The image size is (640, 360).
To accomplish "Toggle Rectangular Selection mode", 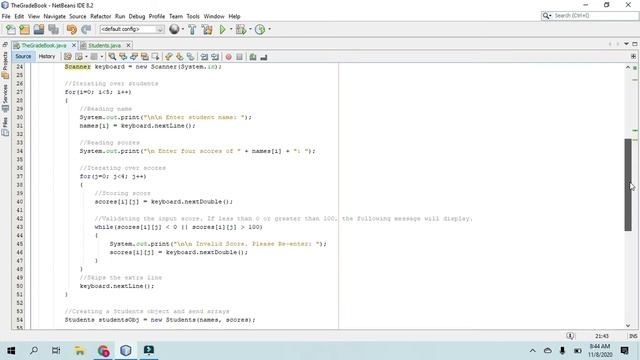I will tap(156, 57).
